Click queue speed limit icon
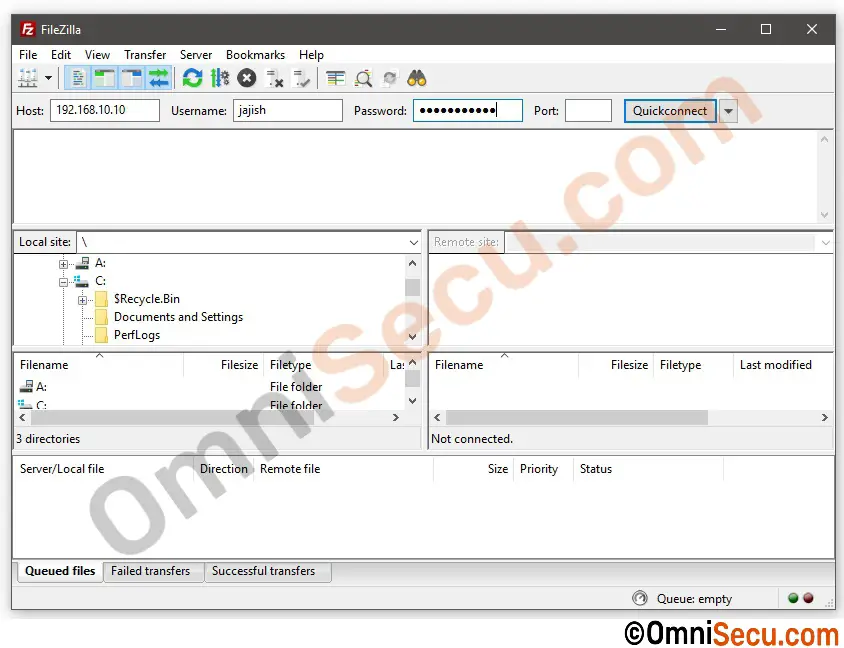This screenshot has width=844, height=648. pyautogui.click(x=639, y=598)
